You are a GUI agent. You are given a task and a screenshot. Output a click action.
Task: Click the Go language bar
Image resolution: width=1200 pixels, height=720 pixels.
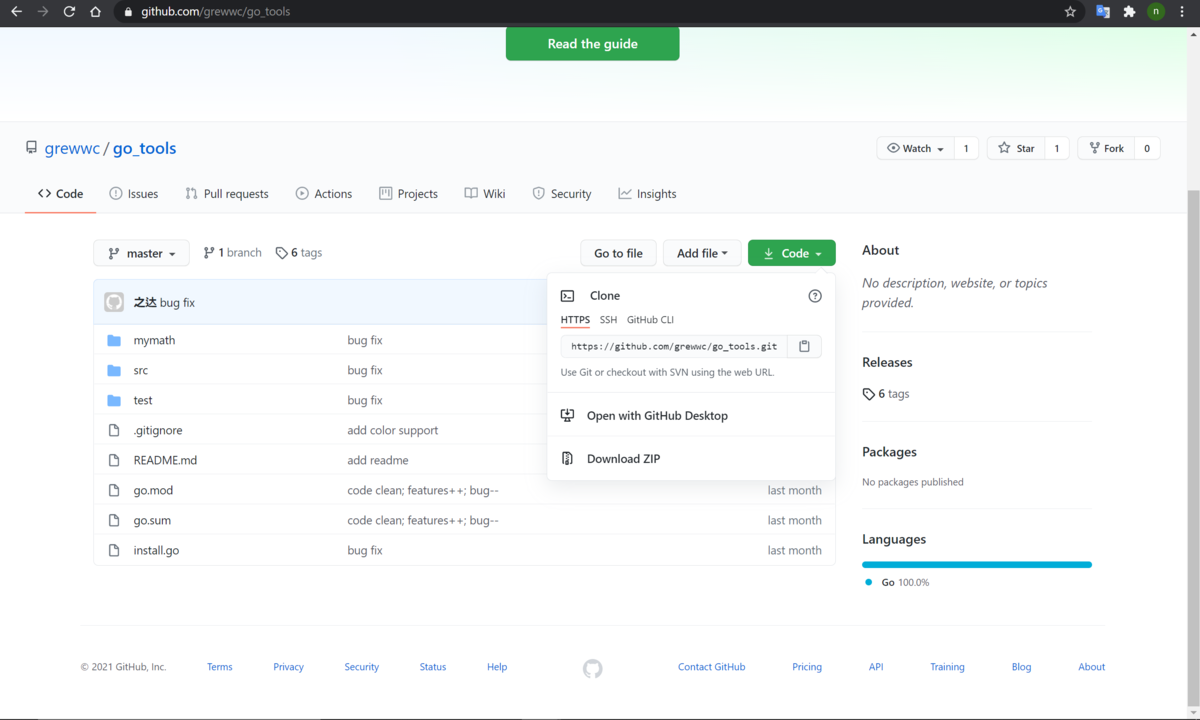[x=977, y=565]
